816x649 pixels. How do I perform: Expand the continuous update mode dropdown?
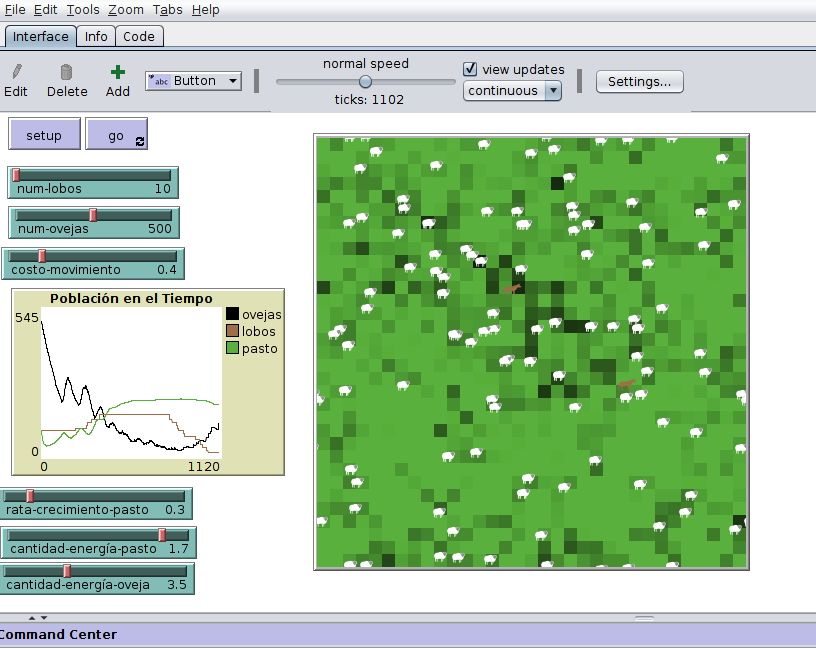click(512, 91)
